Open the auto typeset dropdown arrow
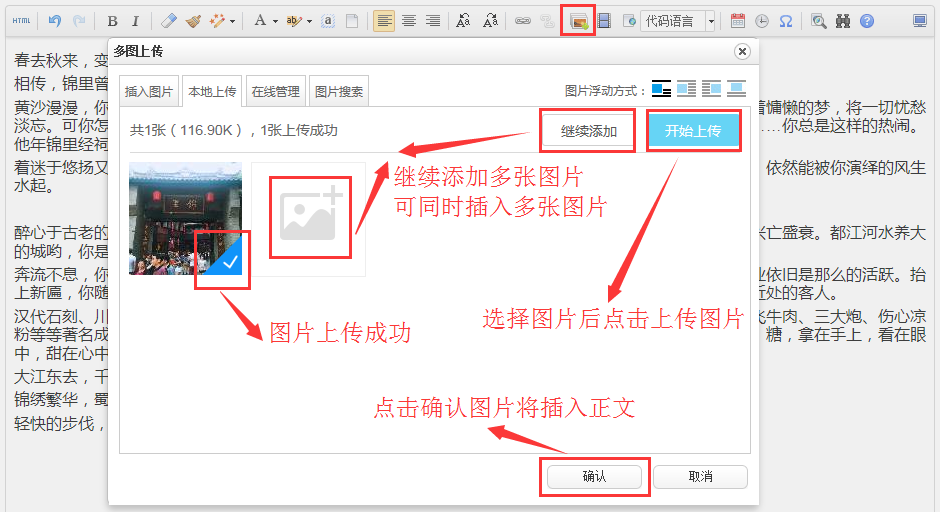This screenshot has width=940, height=512. pos(232,22)
